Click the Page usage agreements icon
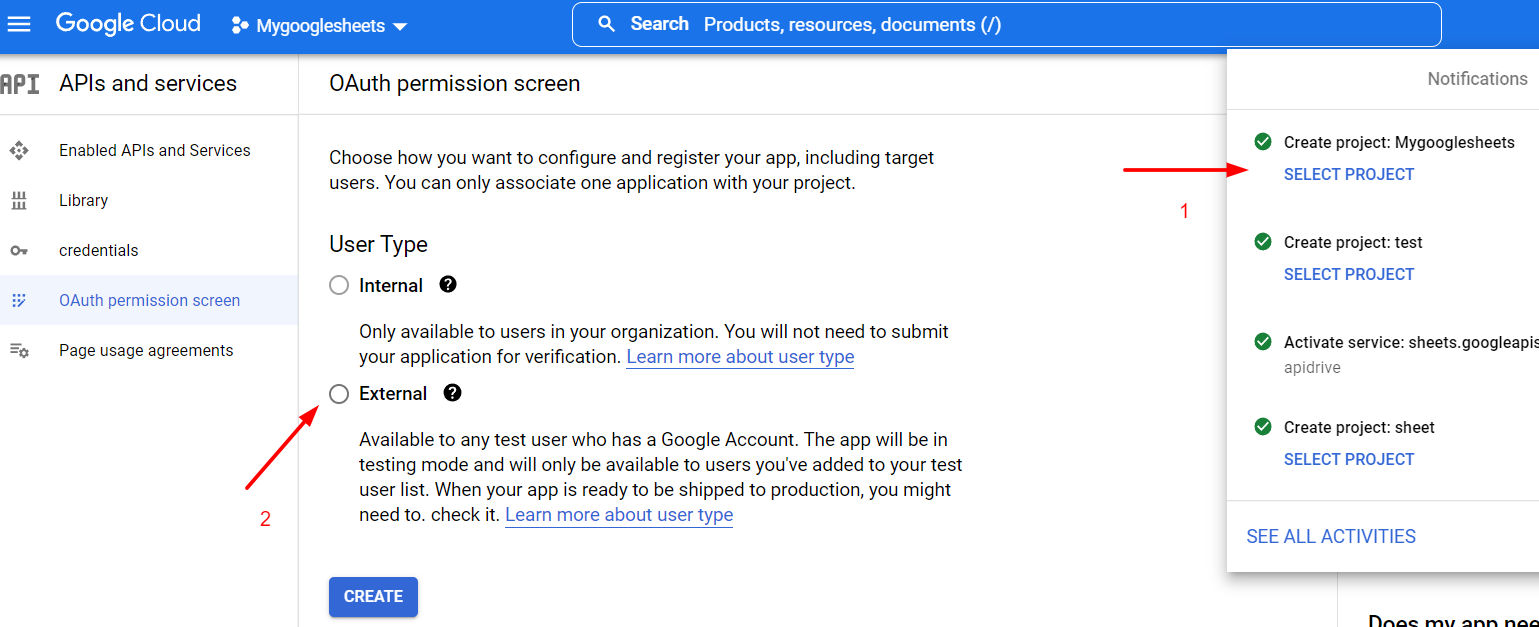Image resolution: width=1539 pixels, height=627 pixels. 19,350
